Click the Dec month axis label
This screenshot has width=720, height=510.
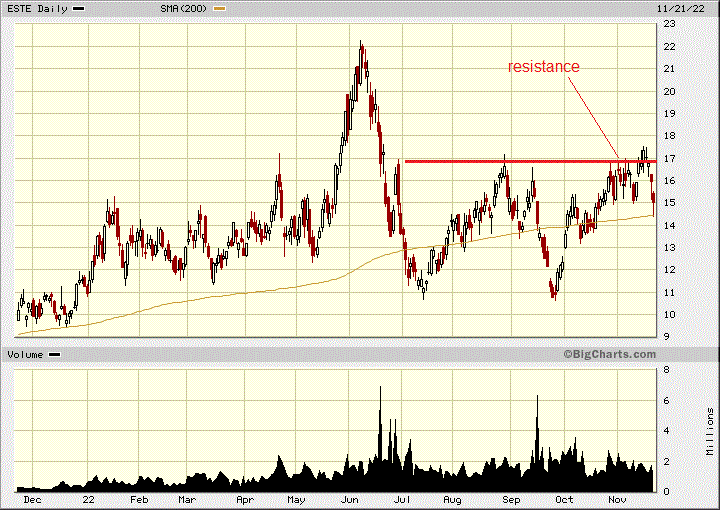pos(32,499)
